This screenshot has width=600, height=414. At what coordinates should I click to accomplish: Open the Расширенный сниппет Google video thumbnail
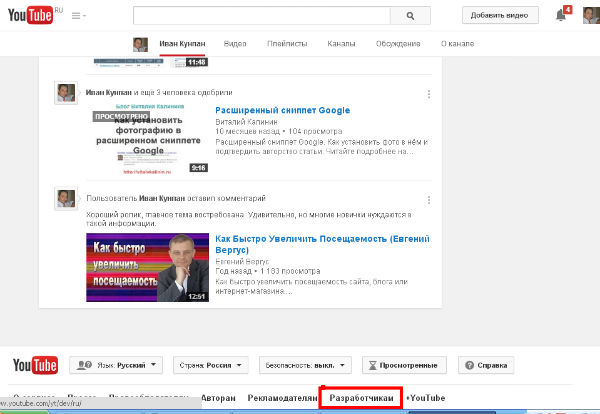pos(148,139)
